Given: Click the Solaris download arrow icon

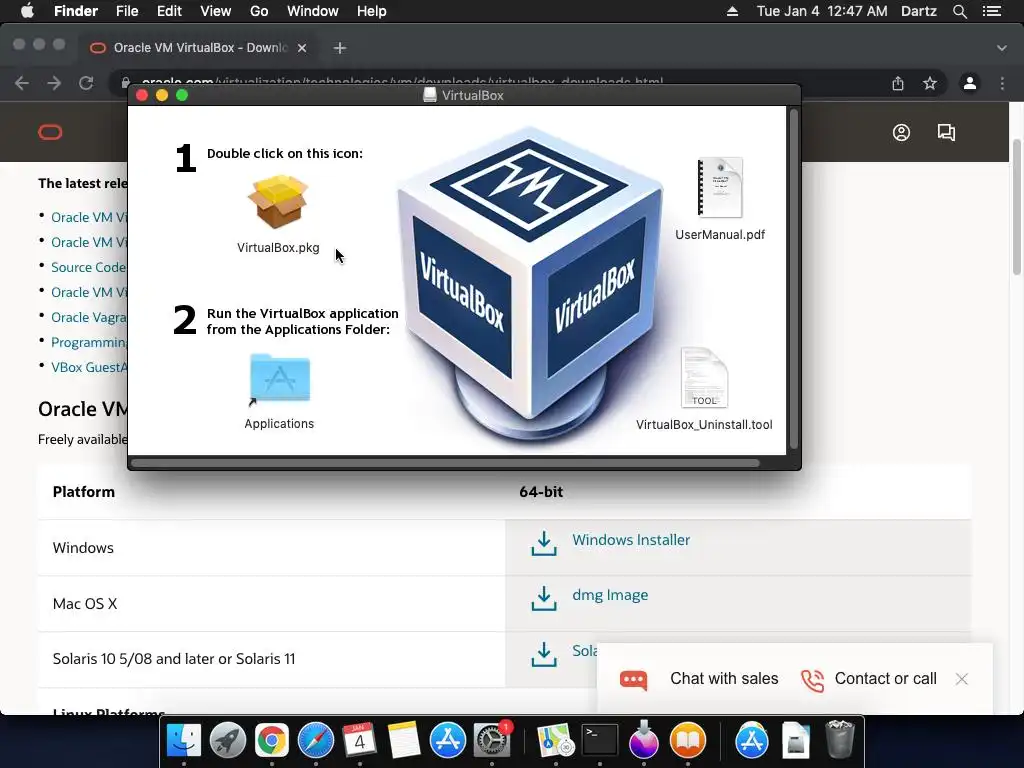Looking at the screenshot, I should click(x=544, y=654).
